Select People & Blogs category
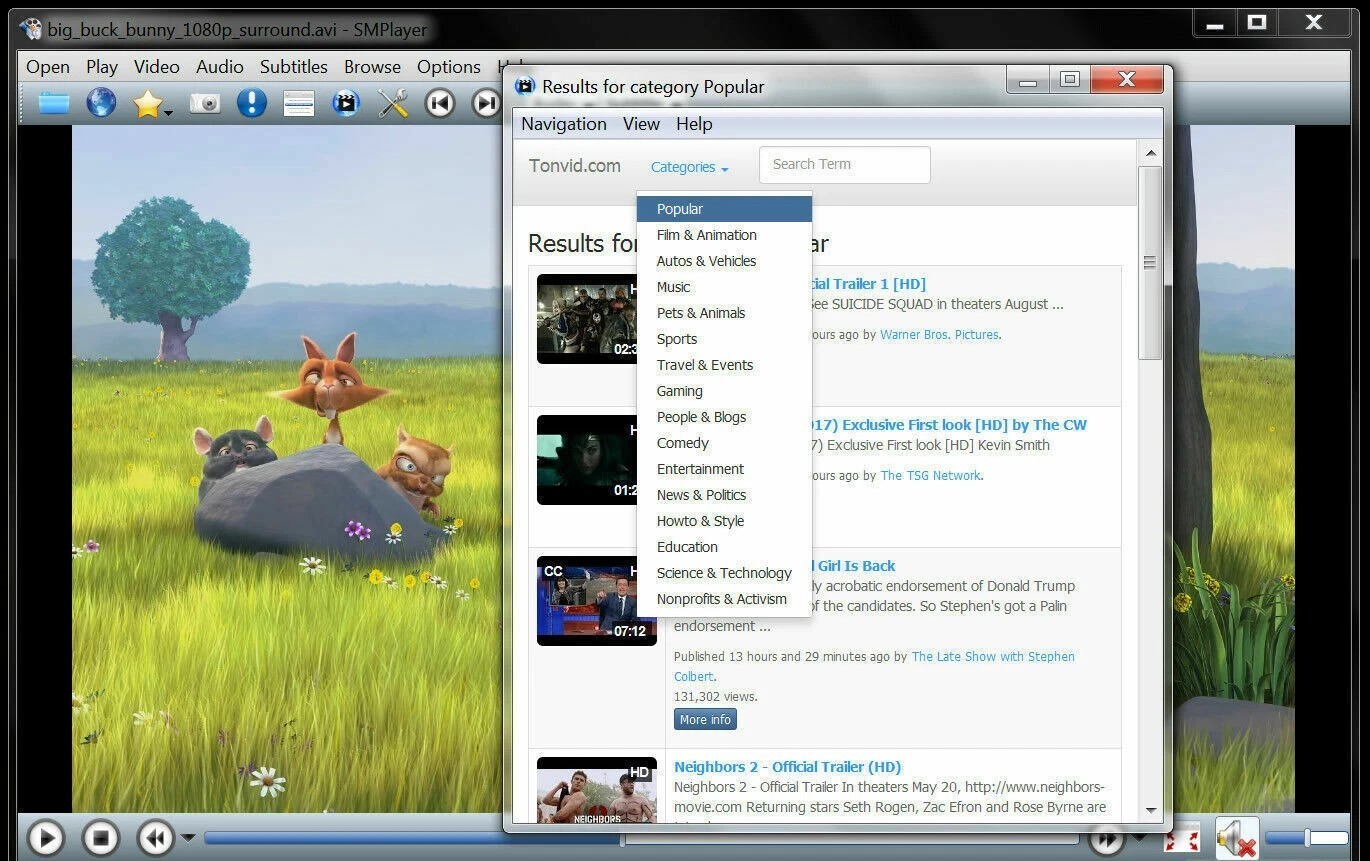The width and height of the screenshot is (1370, 861). click(x=724, y=417)
